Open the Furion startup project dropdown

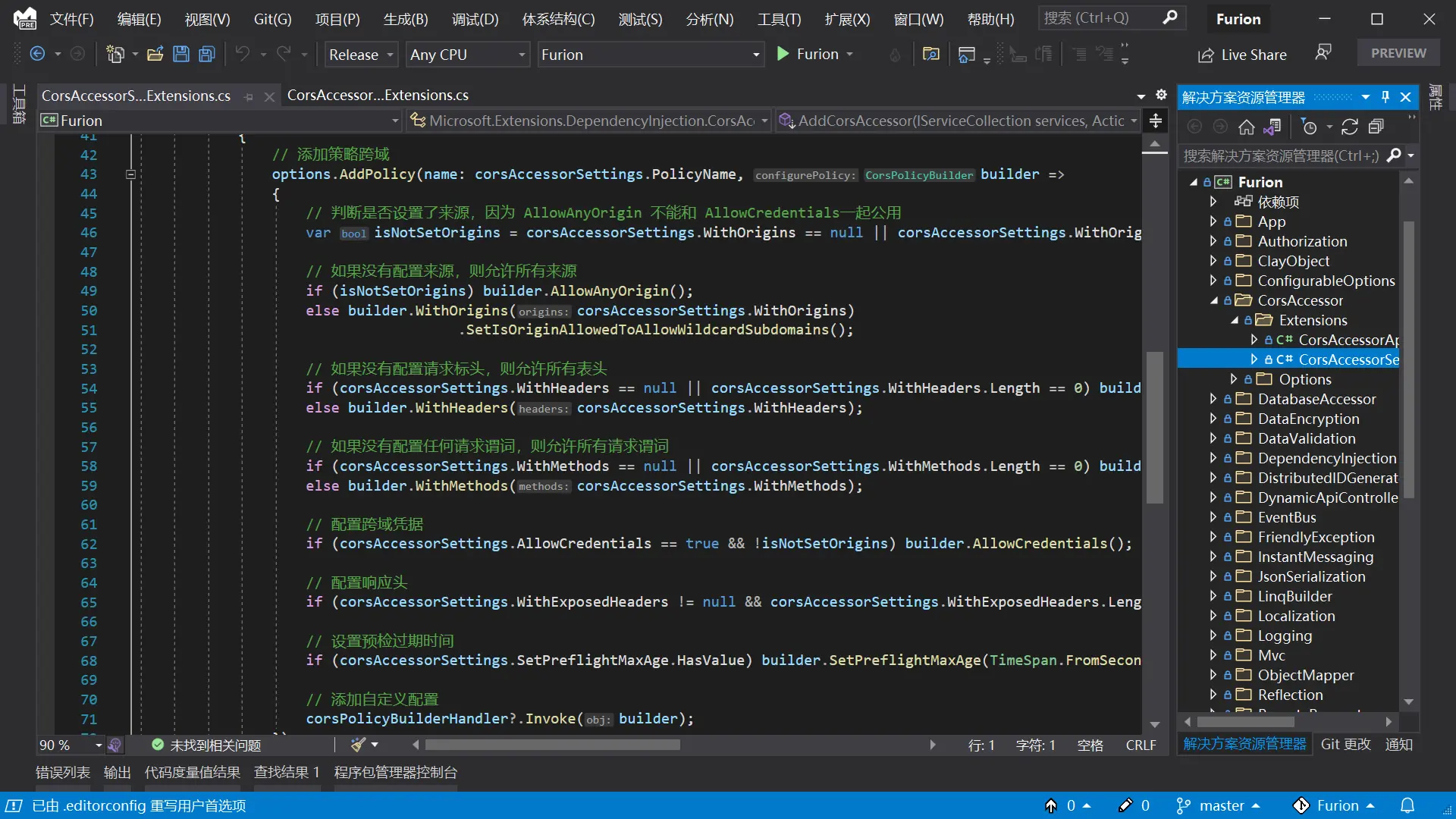coord(650,55)
